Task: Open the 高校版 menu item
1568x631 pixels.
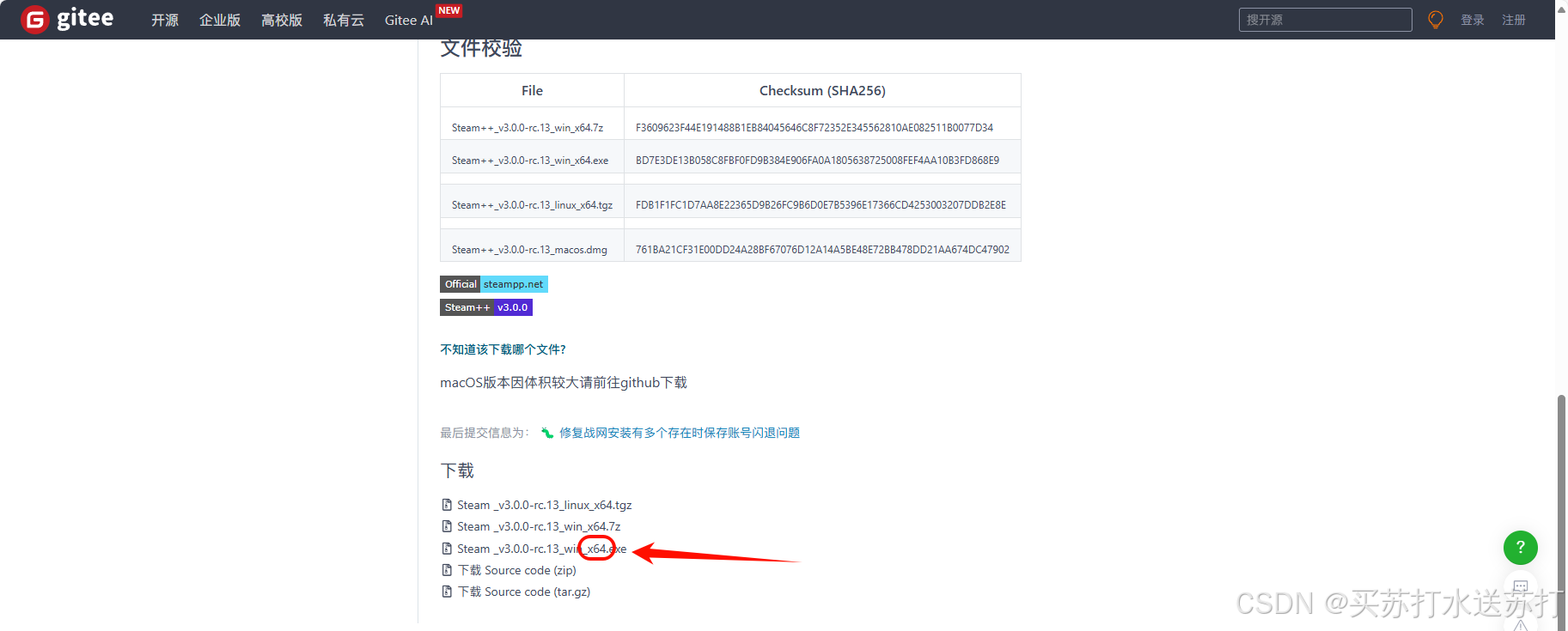Action: pyautogui.click(x=282, y=20)
